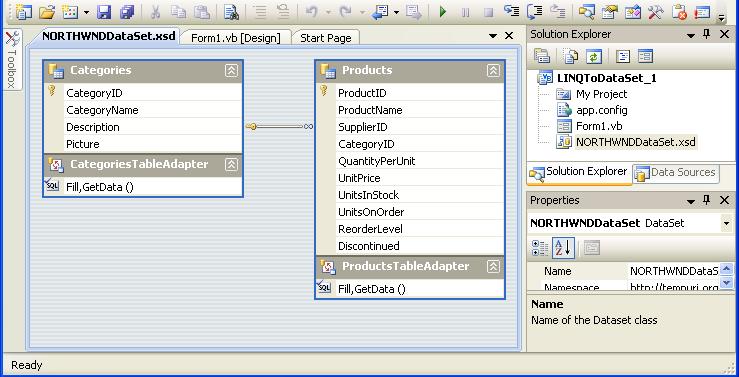The height and width of the screenshot is (377, 739).
Task: Click the Undo toolbar icon
Action: click(x=311, y=12)
